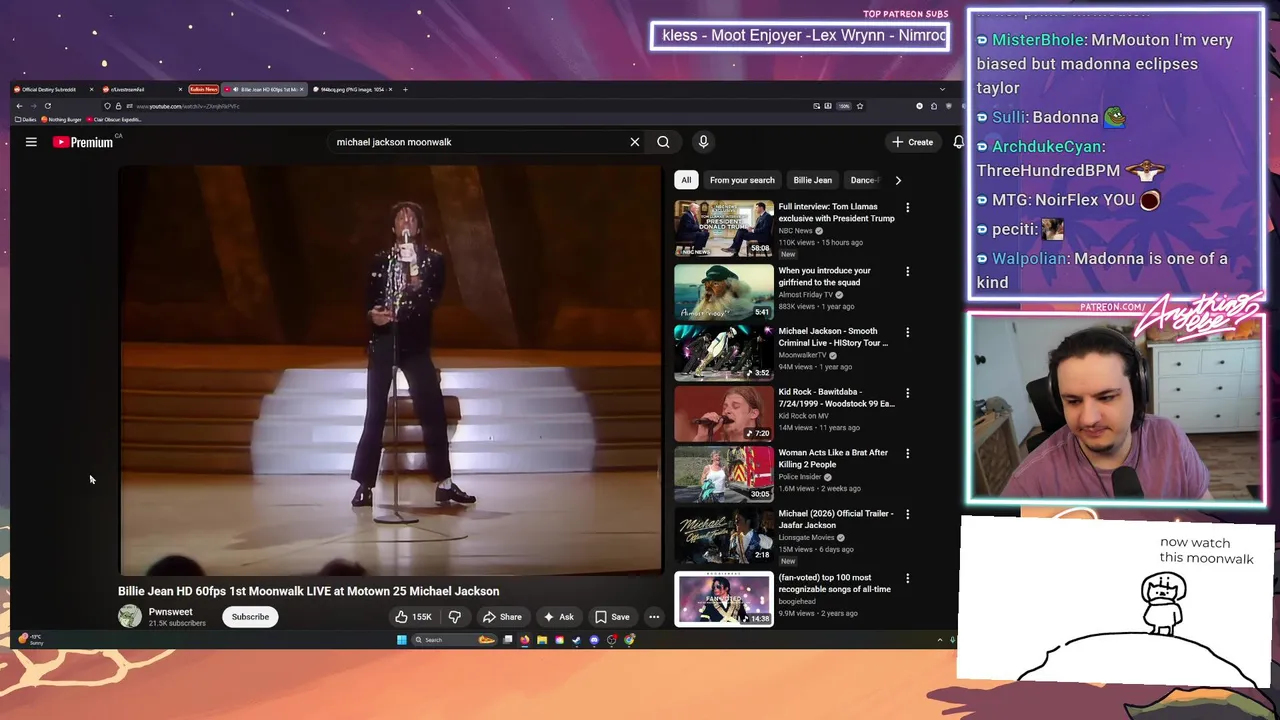The height and width of the screenshot is (720, 1280).
Task: Open more actions ellipsis under video
Action: pyautogui.click(x=654, y=617)
